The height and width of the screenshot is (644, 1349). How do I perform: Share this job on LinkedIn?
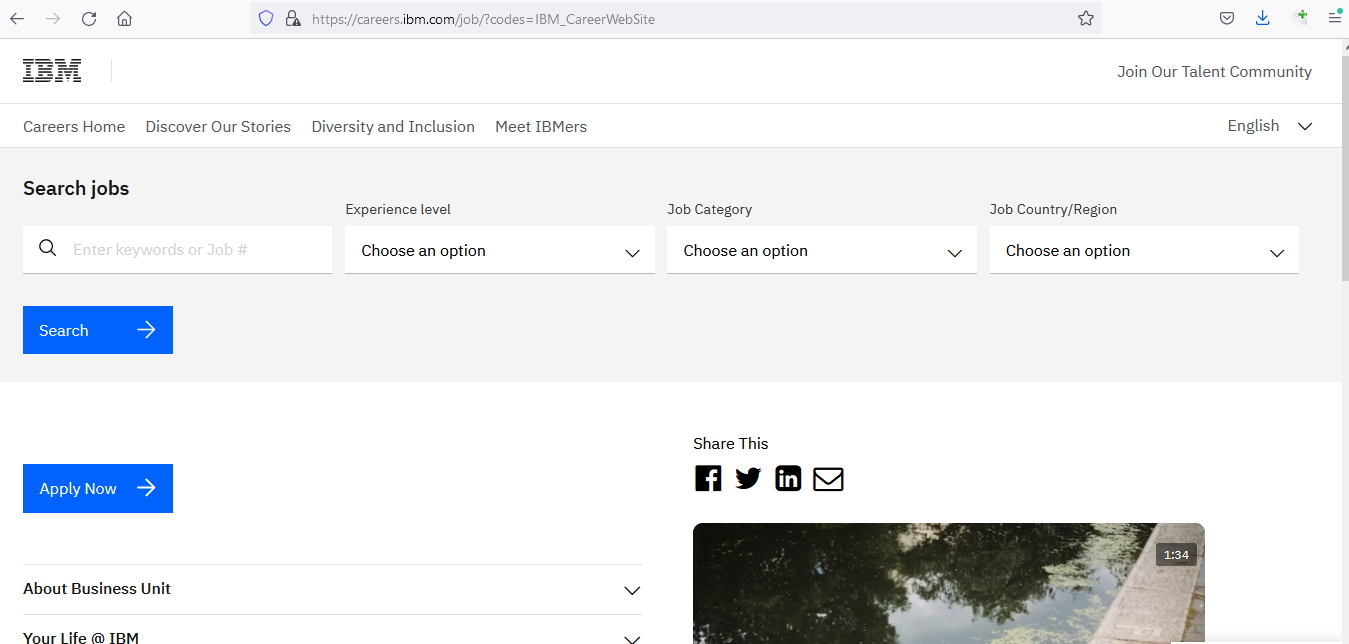coord(788,478)
